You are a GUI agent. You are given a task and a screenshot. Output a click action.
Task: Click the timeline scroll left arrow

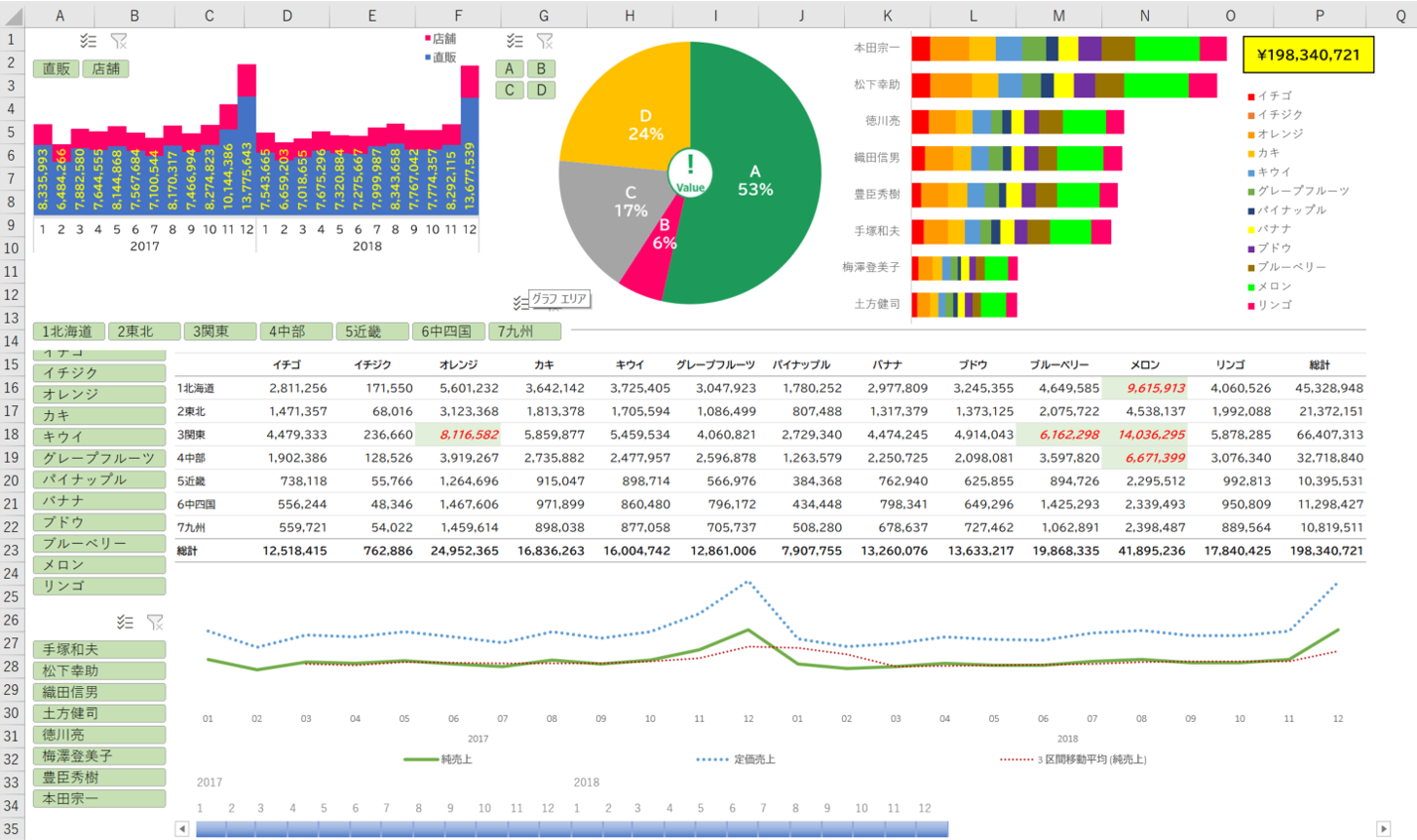[182, 828]
